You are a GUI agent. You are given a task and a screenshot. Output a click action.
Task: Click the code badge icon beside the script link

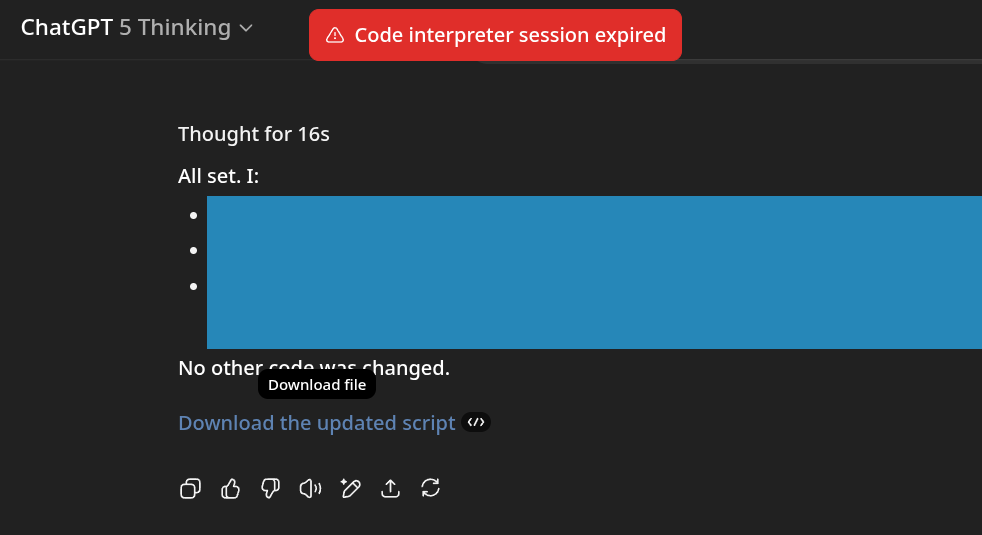tap(477, 423)
